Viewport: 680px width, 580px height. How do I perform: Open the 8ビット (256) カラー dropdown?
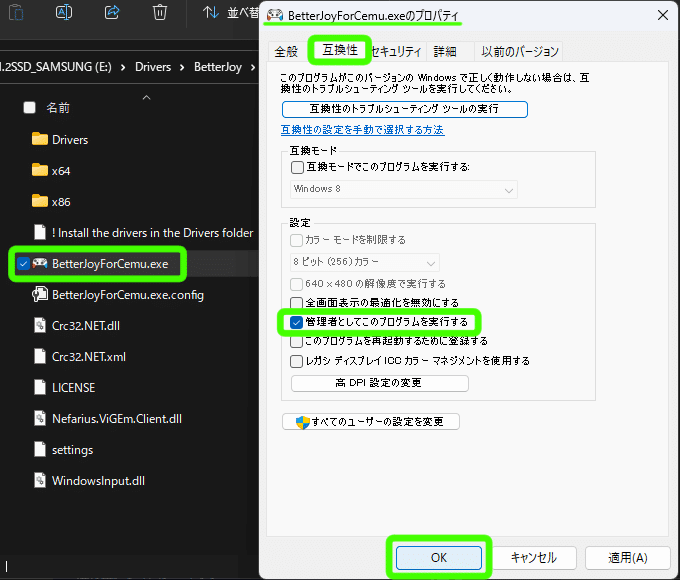[x=364, y=262]
